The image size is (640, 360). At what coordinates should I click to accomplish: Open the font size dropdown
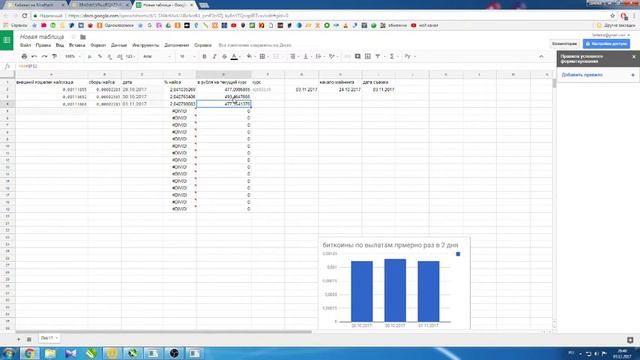(x=187, y=56)
